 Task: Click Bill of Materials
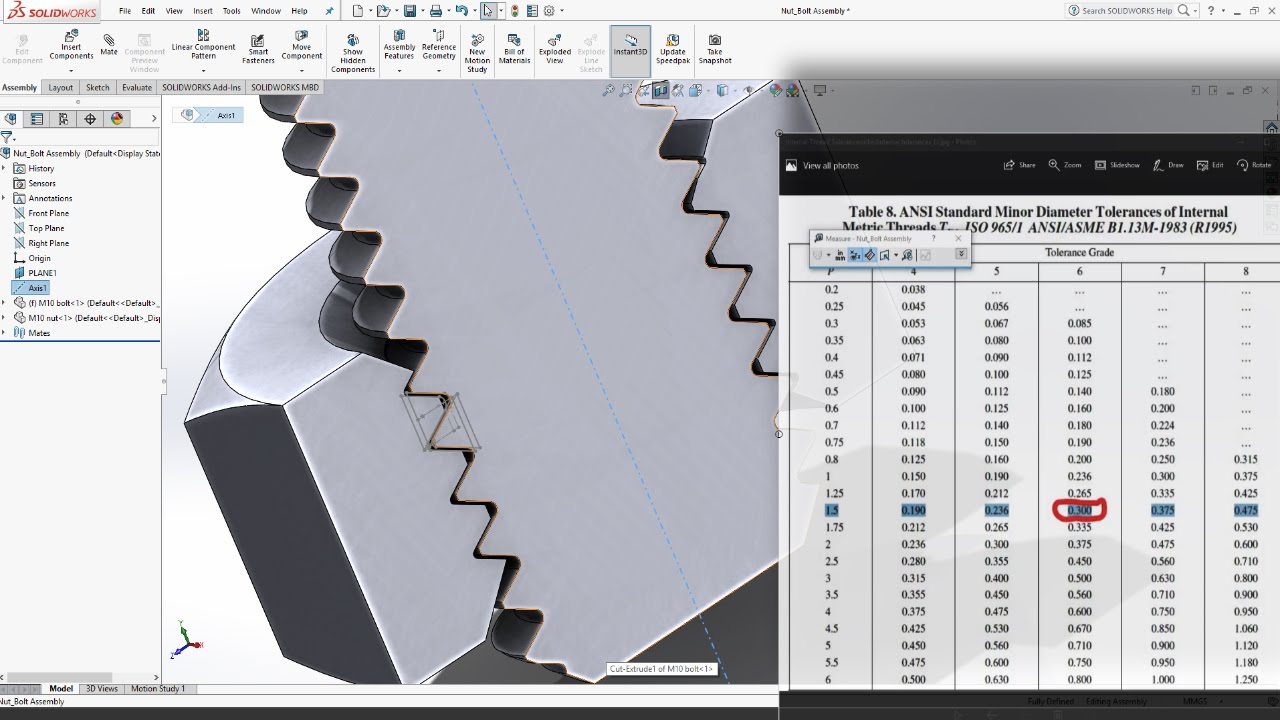514,50
